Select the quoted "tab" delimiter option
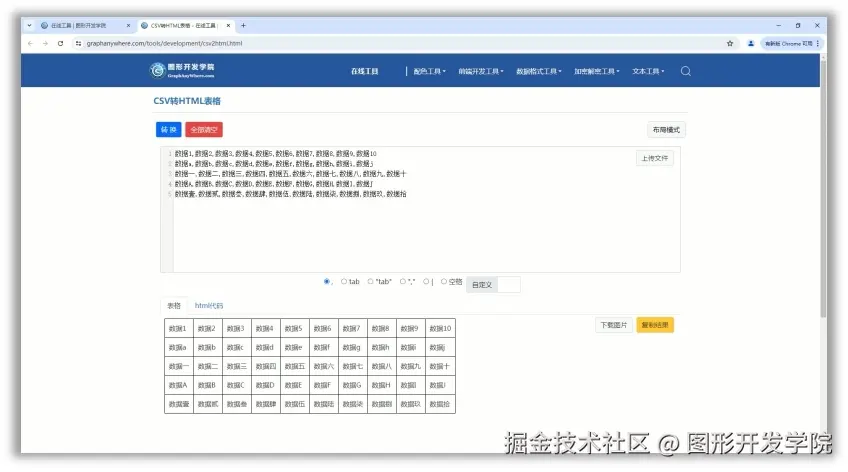The height and width of the screenshot is (472, 848). 370,281
